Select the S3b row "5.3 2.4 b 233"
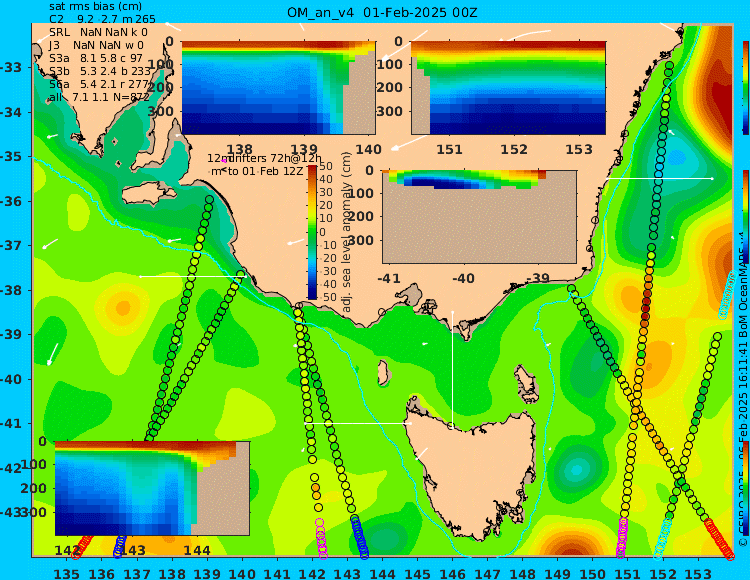The height and width of the screenshot is (580, 750). [100, 71]
